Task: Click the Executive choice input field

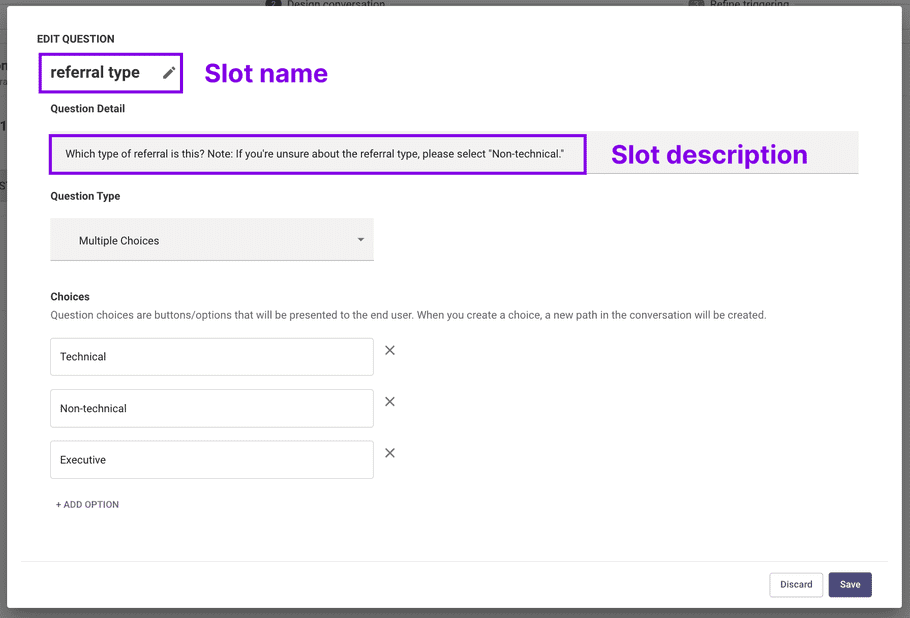Action: tap(212, 460)
